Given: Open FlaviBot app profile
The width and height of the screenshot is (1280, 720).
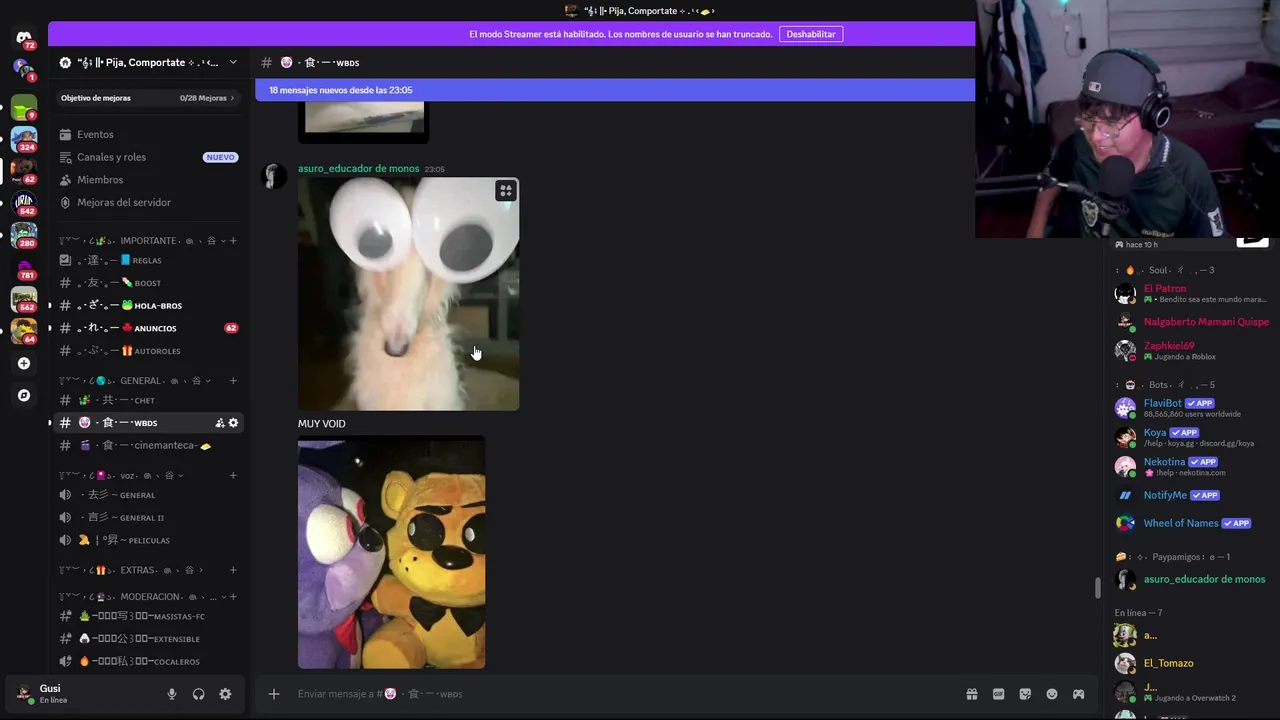Looking at the screenshot, I should (1192, 408).
